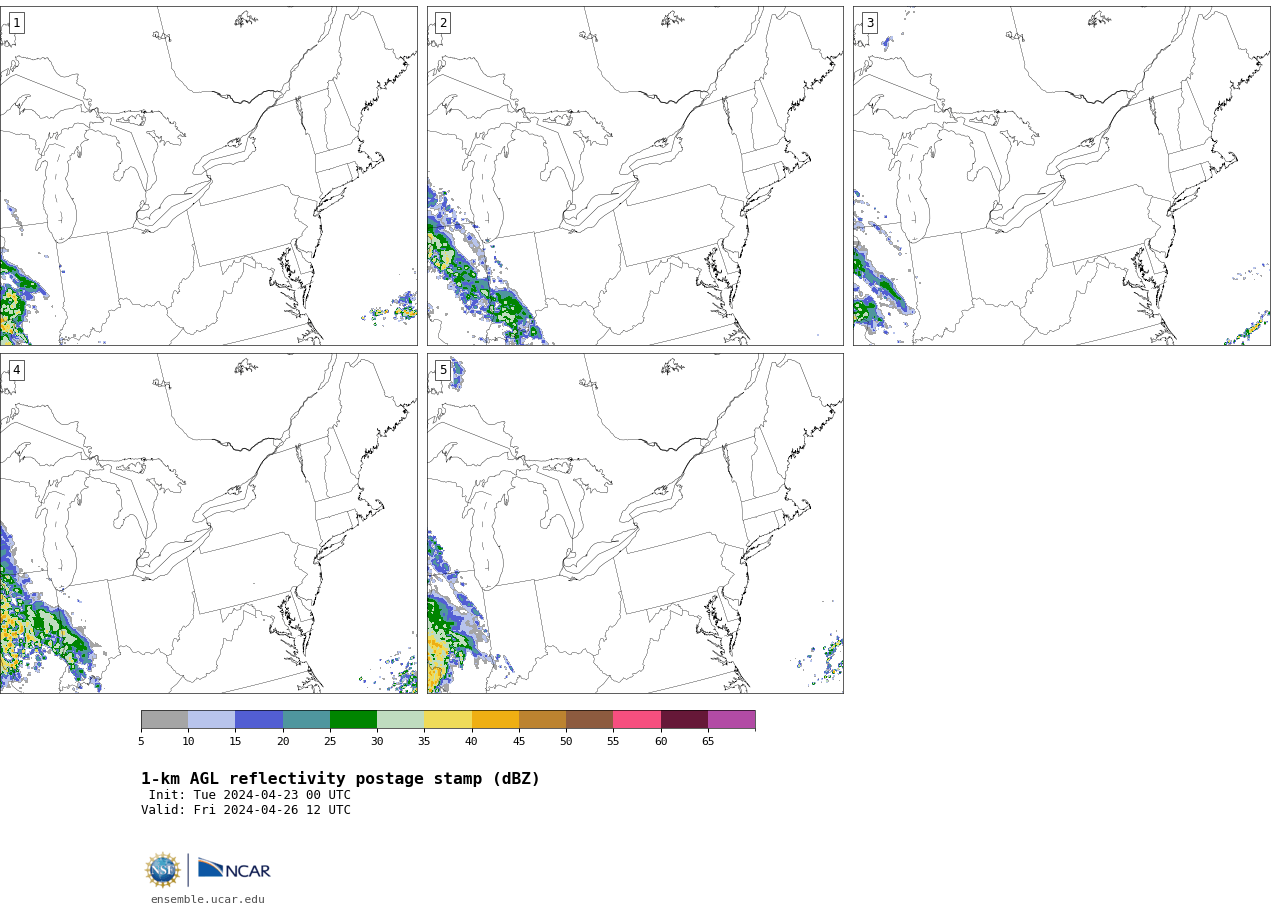Click the yellow 35-40 dBZ swatch
The height and width of the screenshot is (910, 1280).
(x=448, y=720)
